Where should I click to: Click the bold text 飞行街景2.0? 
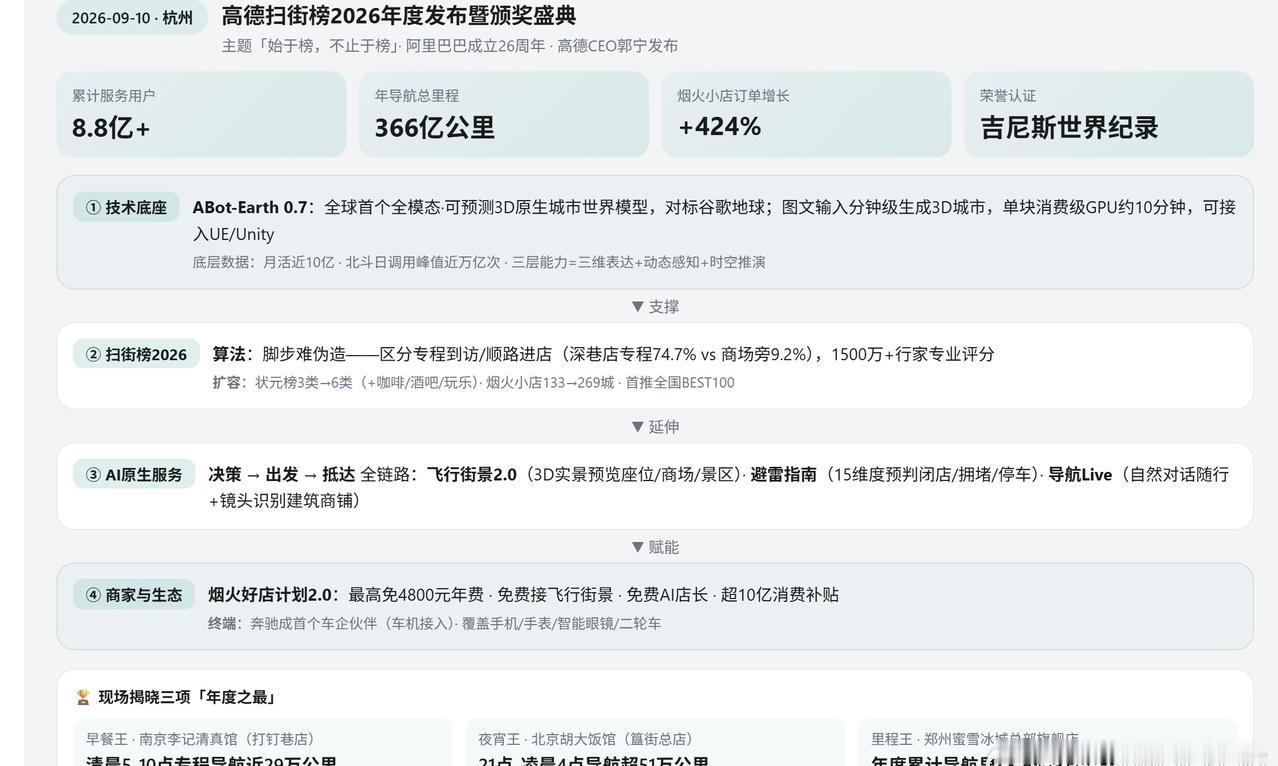pyautogui.click(x=472, y=474)
